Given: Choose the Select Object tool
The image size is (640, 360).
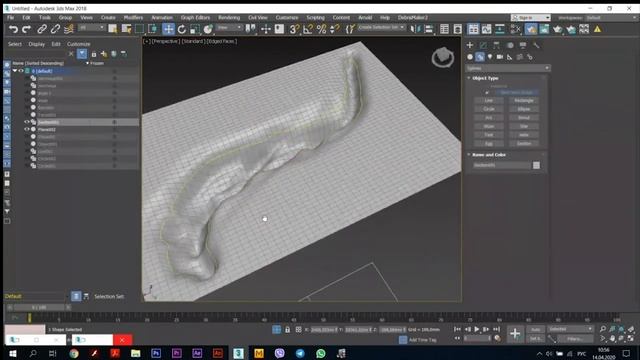Looking at the screenshot, I should tap(113, 29).
